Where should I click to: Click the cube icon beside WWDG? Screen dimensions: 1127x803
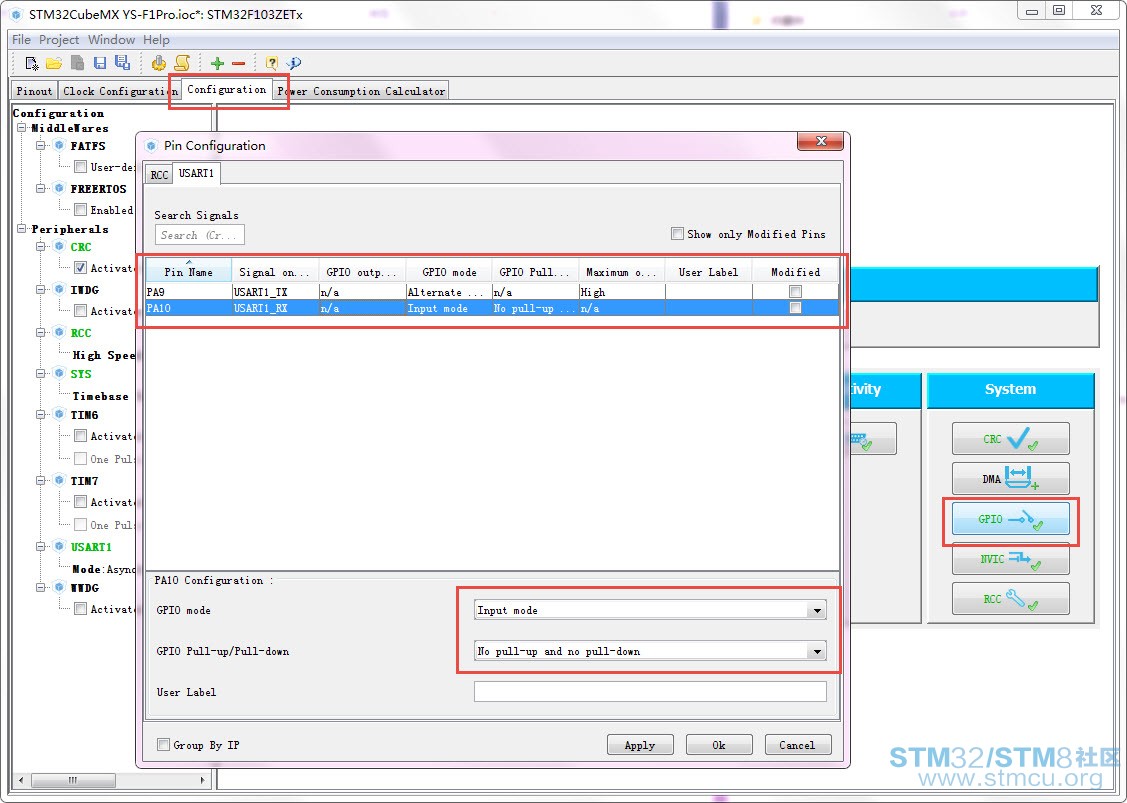60,587
